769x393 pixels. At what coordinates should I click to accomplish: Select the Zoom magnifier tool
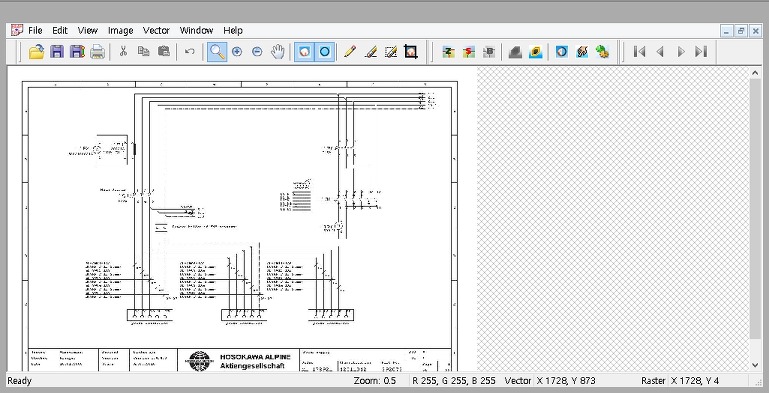217,52
